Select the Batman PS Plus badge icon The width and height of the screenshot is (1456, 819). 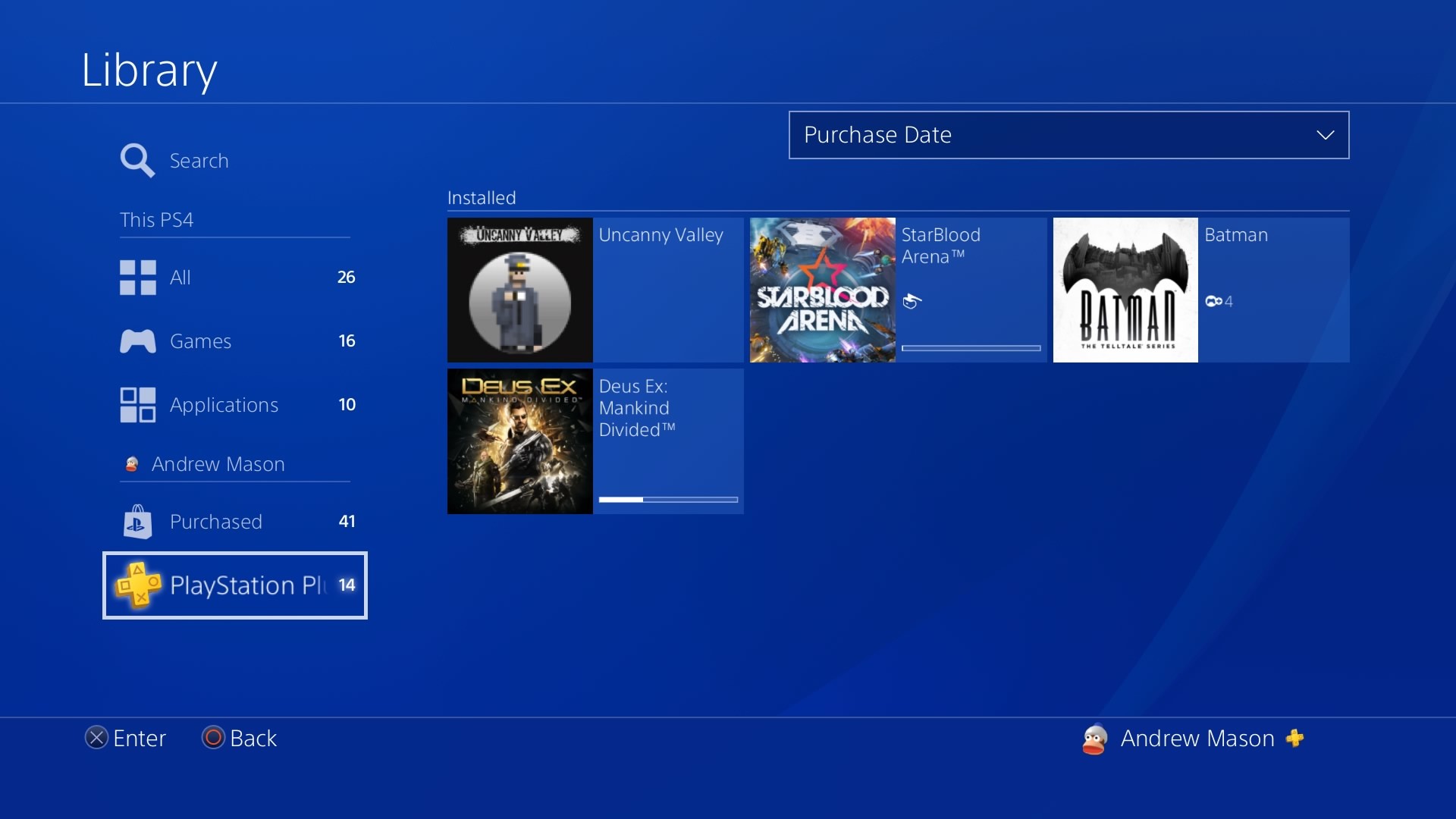point(1216,301)
